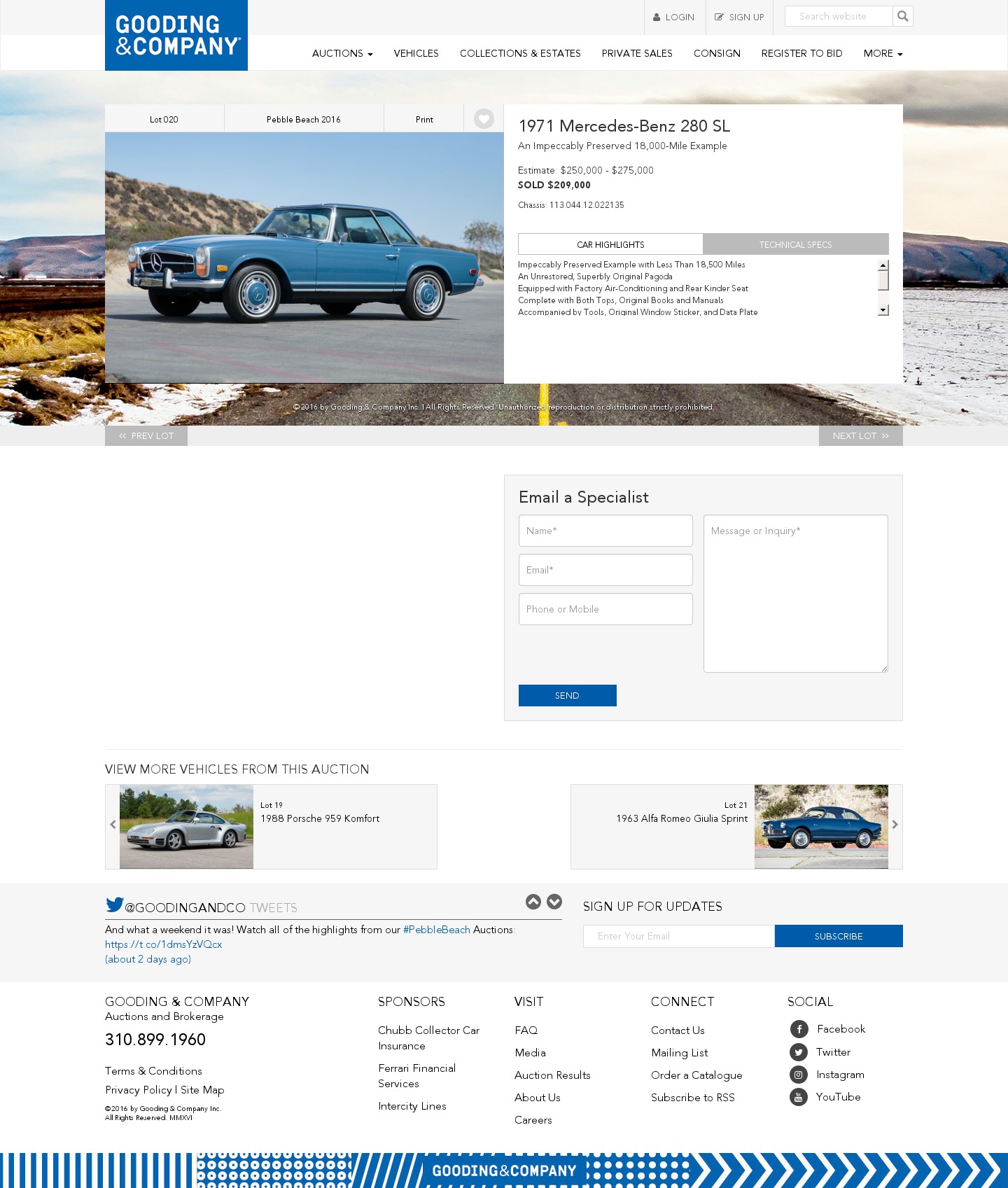The width and height of the screenshot is (1008, 1188).
Task: Focus the Enter Your Email field
Action: click(x=679, y=936)
